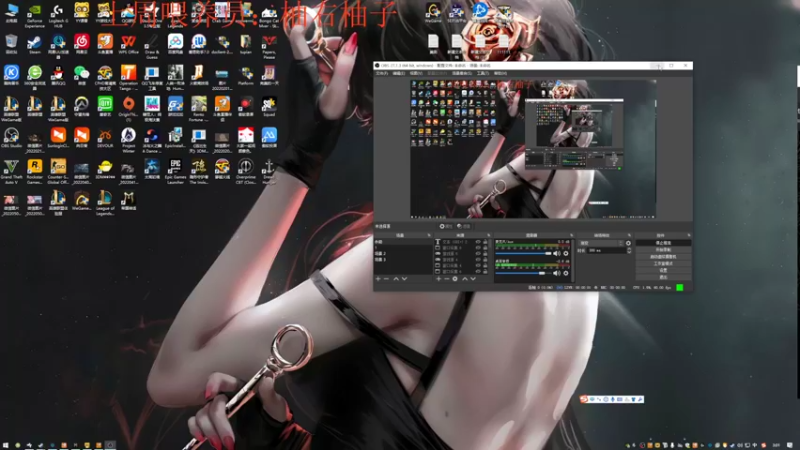
Task: Move the selected source down
Action: (473, 279)
